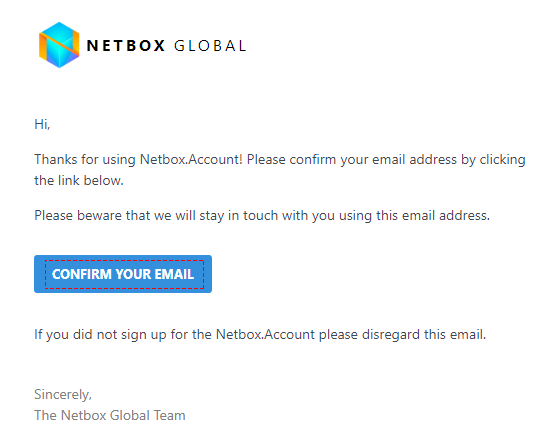Click "using this email address." text
The height and width of the screenshot is (443, 548).
pyautogui.click(x=414, y=216)
